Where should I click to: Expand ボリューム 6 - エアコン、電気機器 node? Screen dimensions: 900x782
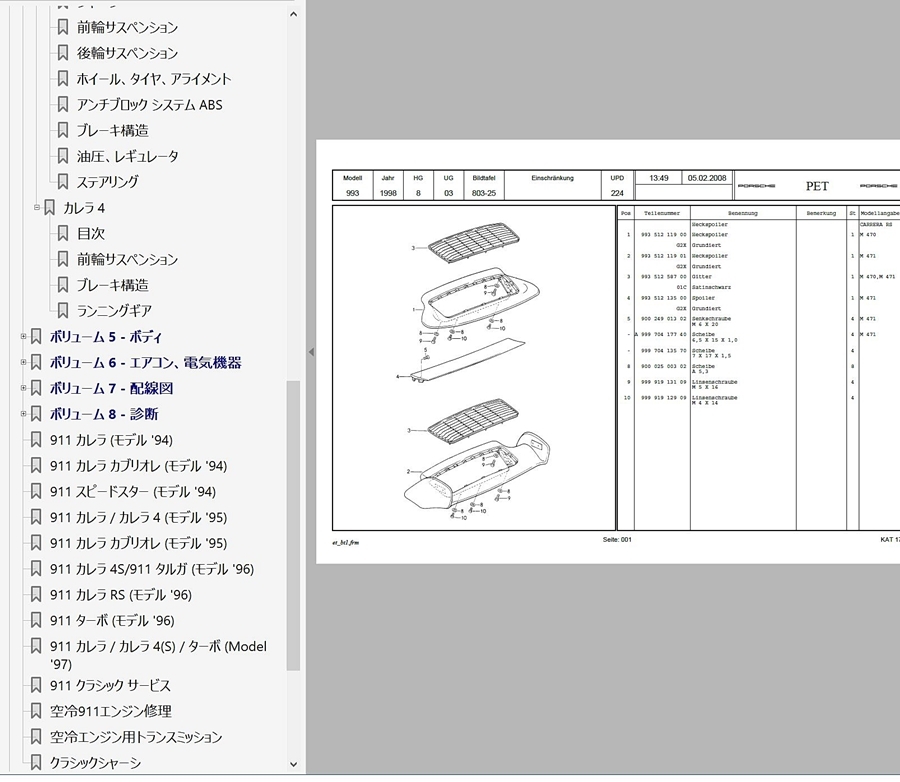24,362
